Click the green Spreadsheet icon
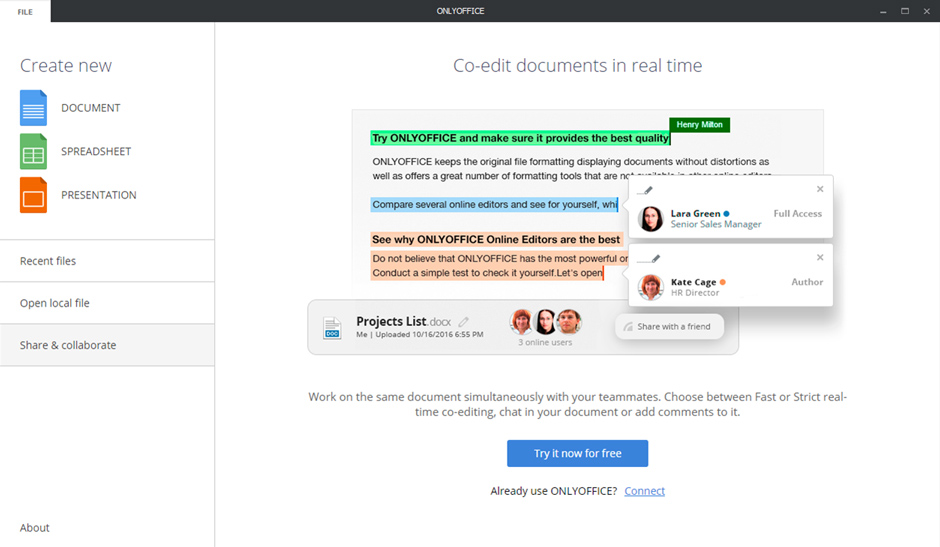 33,152
